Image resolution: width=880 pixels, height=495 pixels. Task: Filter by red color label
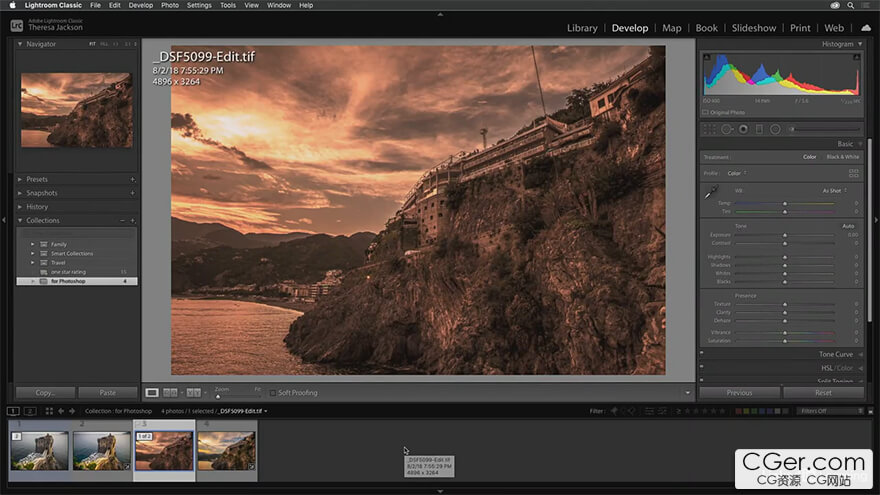point(739,411)
